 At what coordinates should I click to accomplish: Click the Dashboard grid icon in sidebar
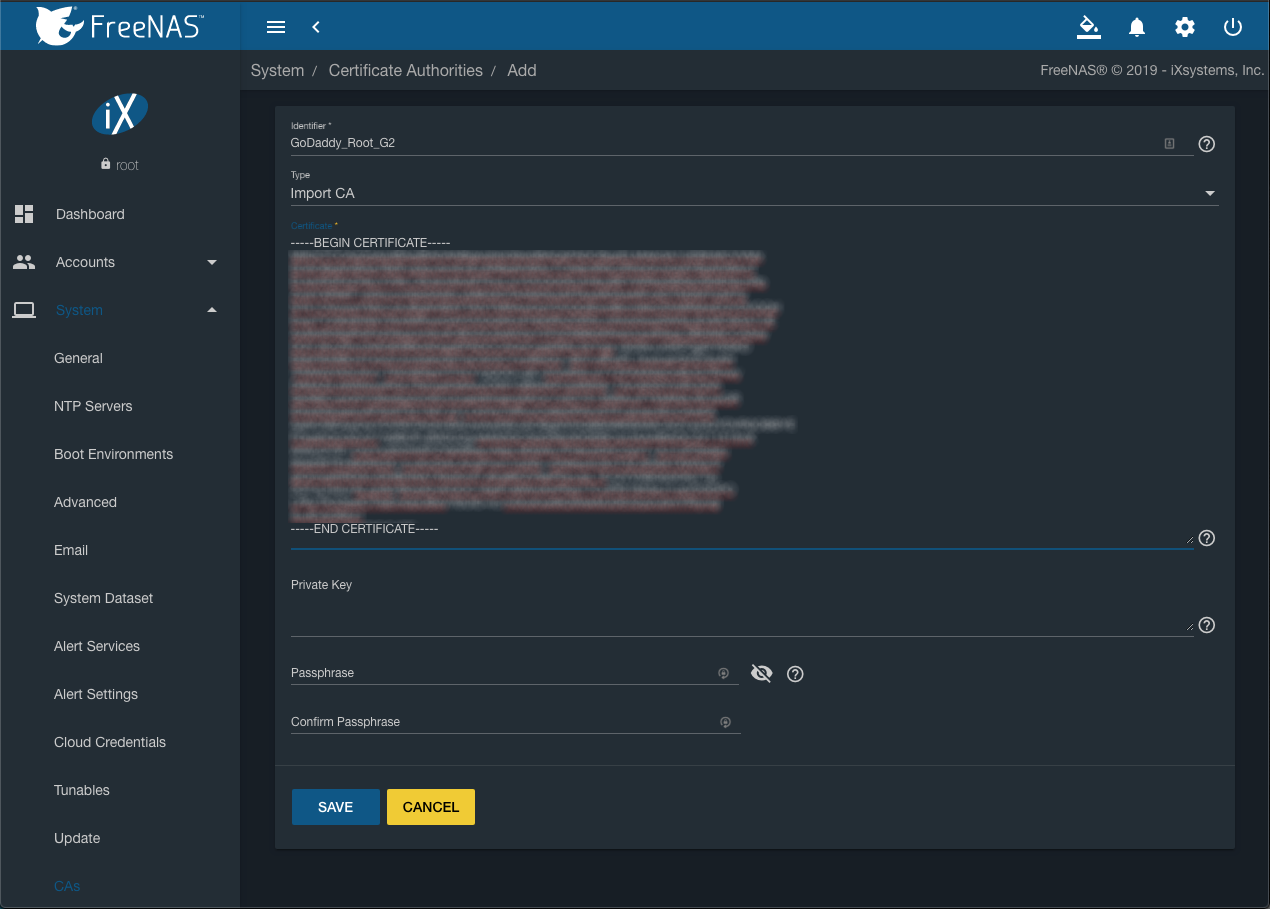click(22, 213)
